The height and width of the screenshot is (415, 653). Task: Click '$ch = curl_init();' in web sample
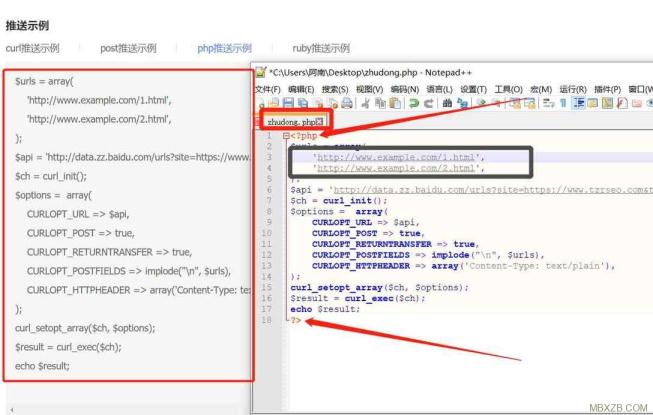pyautogui.click(x=51, y=176)
